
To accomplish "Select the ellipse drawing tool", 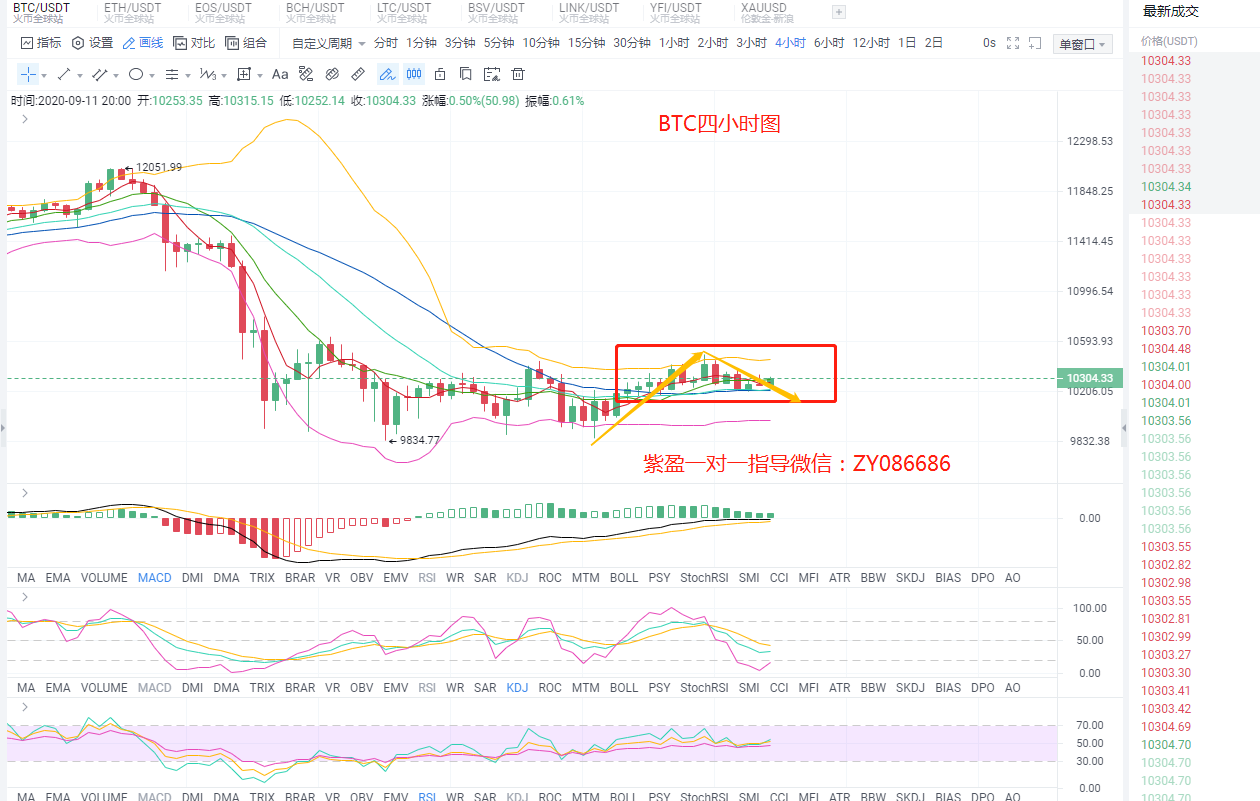I will 136,74.
